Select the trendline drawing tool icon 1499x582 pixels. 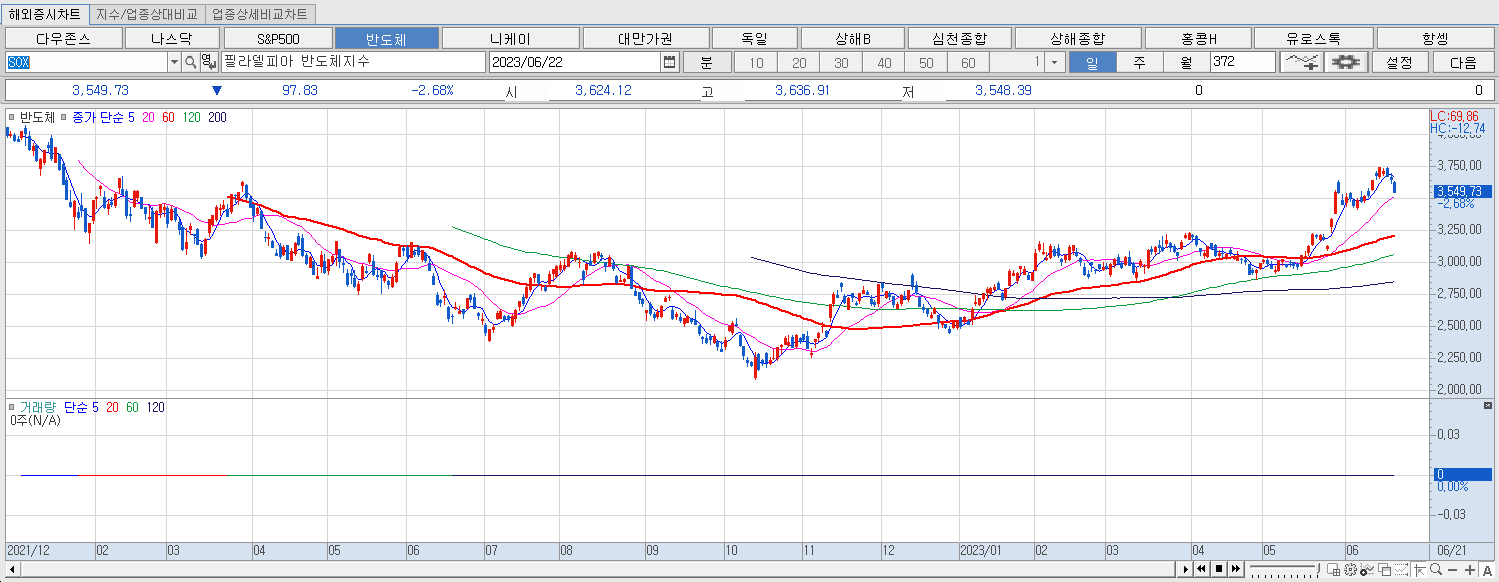tap(1300, 61)
